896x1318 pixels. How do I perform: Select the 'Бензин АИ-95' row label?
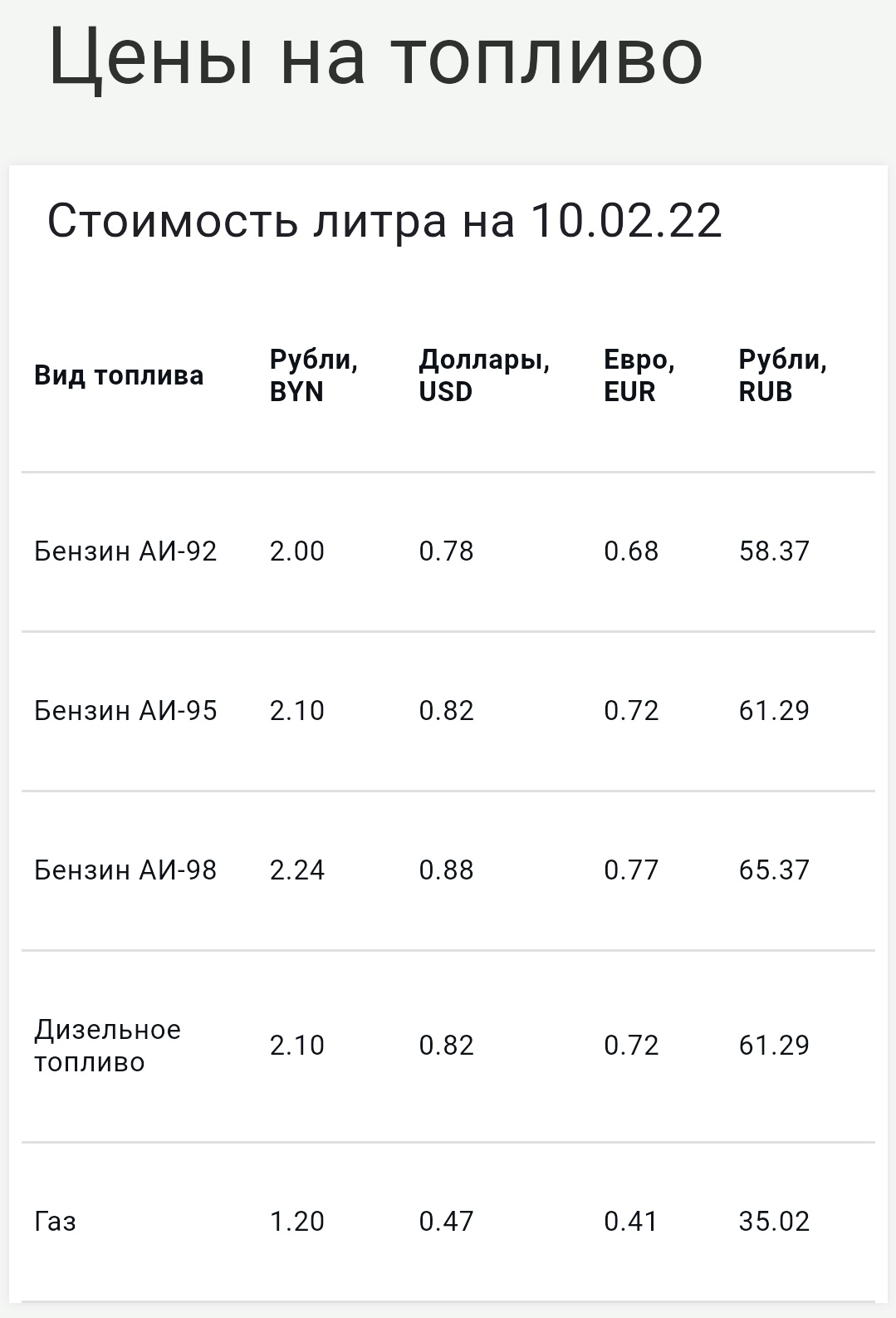[125, 711]
